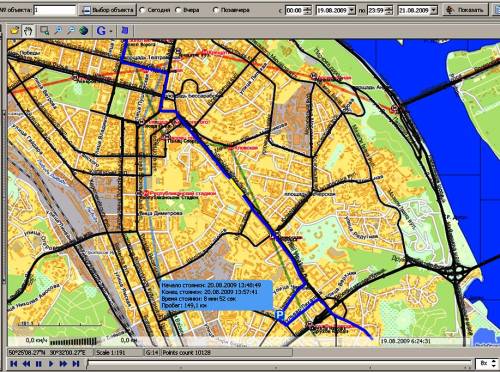Screen dimensions: 500x372
Task: Open the start date 19.08.2009 dropdown
Action: [x=352, y=10]
